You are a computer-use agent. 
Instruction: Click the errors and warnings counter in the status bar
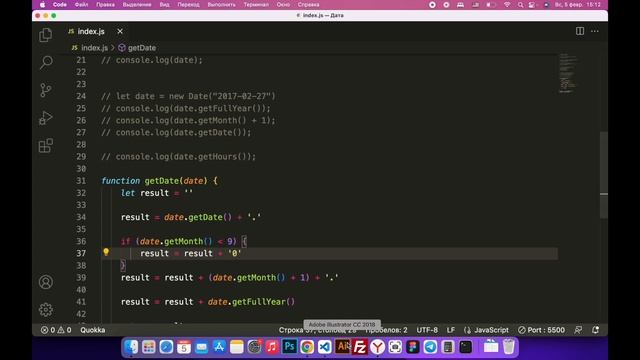(x=56, y=330)
